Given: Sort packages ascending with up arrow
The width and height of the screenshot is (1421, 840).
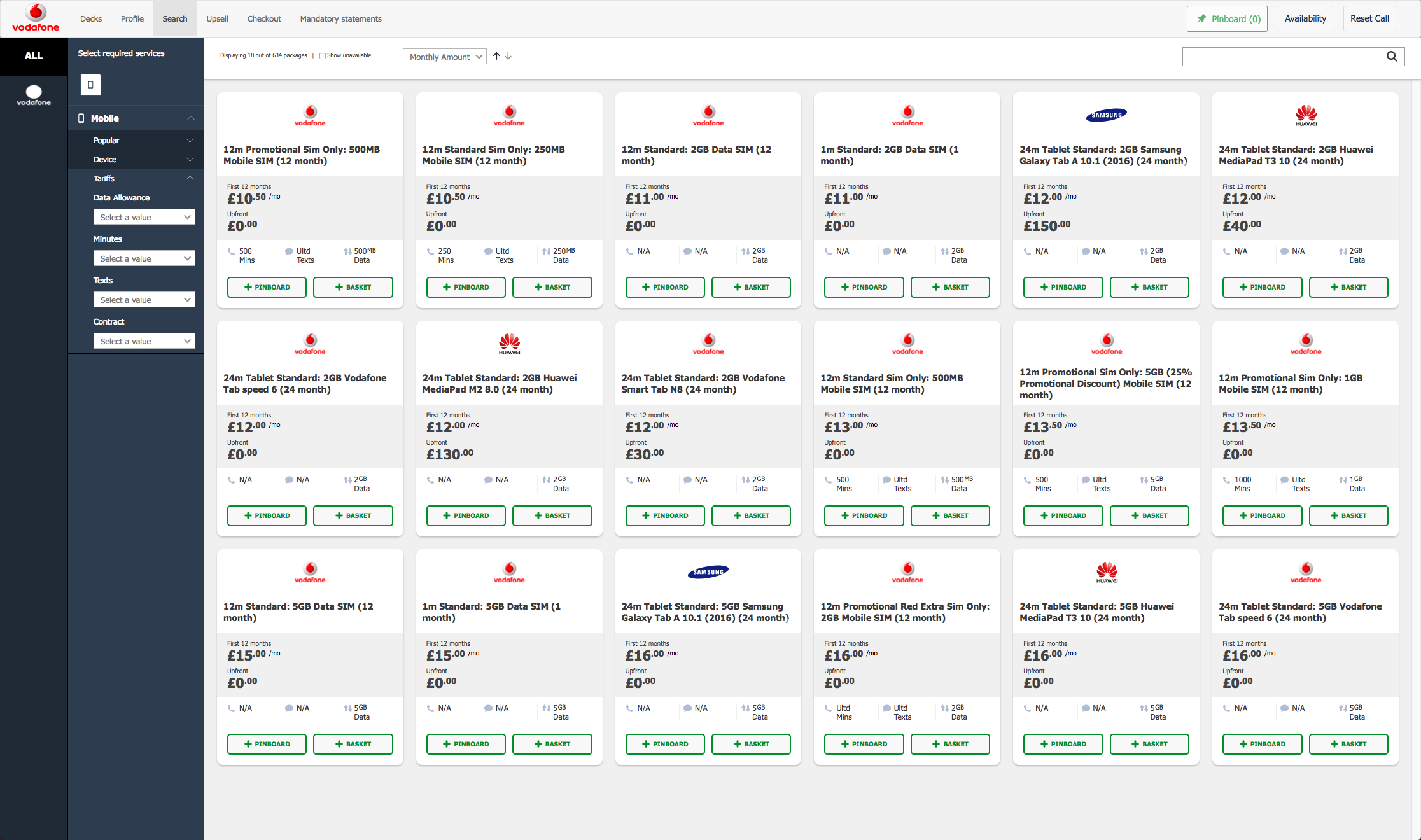Looking at the screenshot, I should [496, 56].
